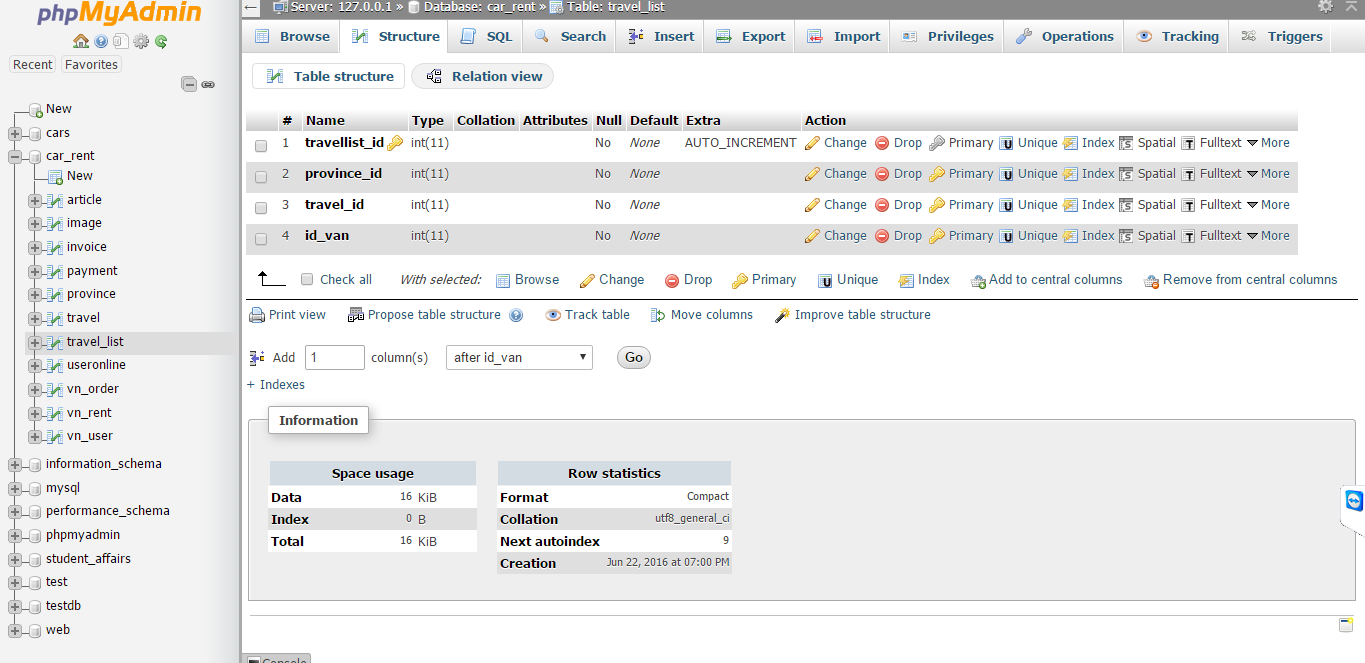
Task: Open the Export tab
Action: pos(750,37)
